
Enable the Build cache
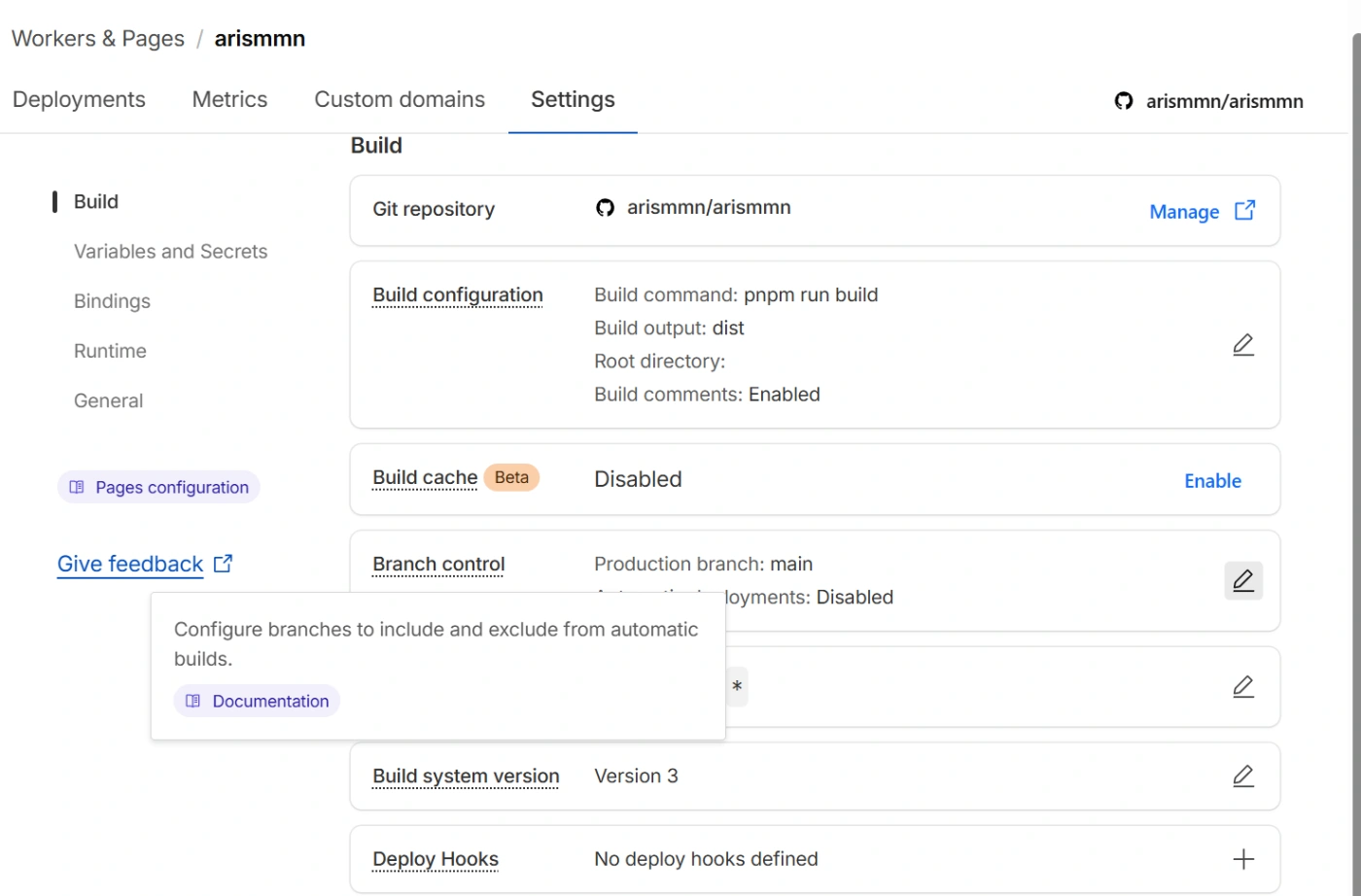[x=1212, y=481]
